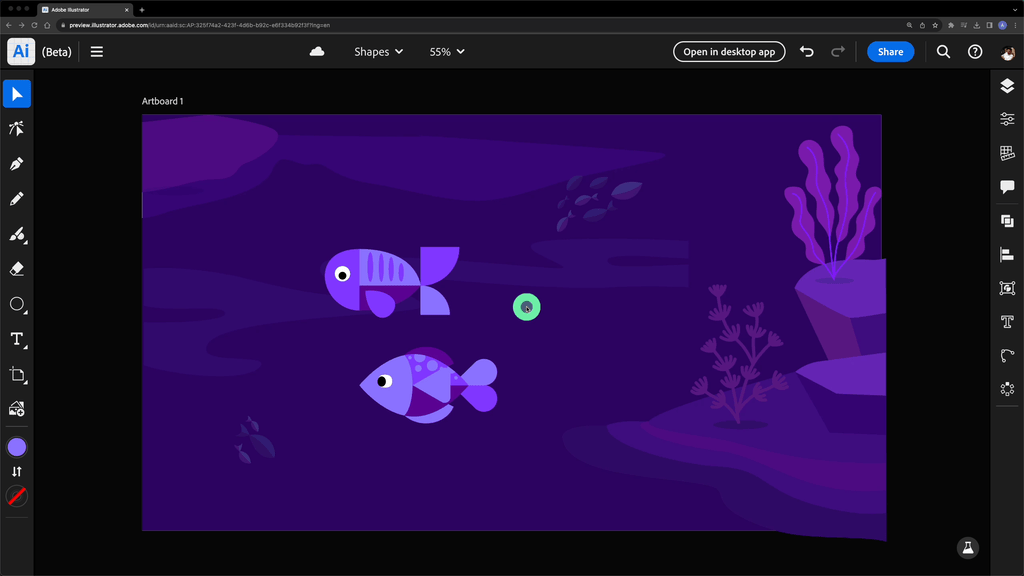
Task: Click the Open in desktop app button
Action: (729, 51)
